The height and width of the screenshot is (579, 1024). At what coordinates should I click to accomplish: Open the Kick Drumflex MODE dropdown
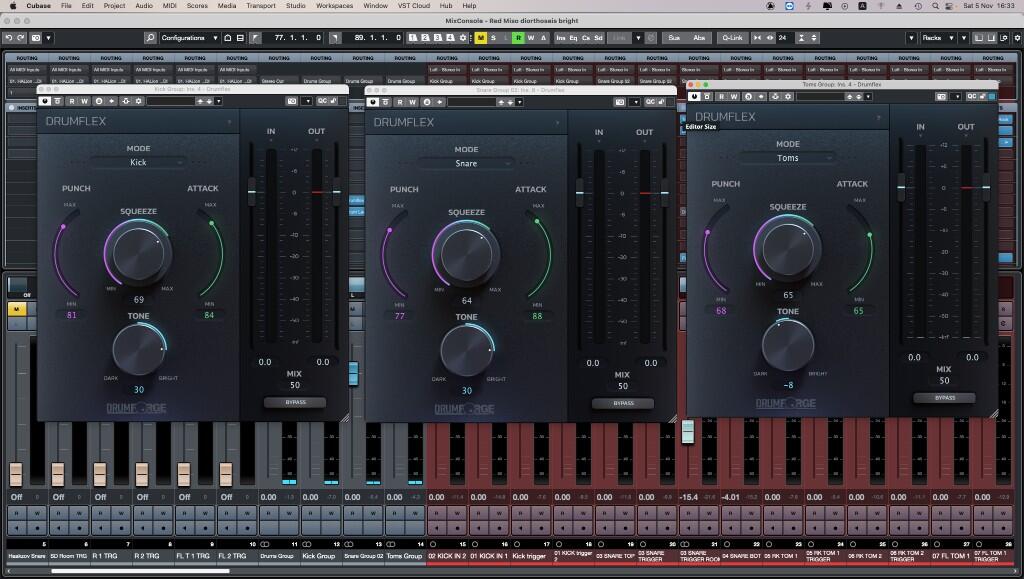point(138,162)
